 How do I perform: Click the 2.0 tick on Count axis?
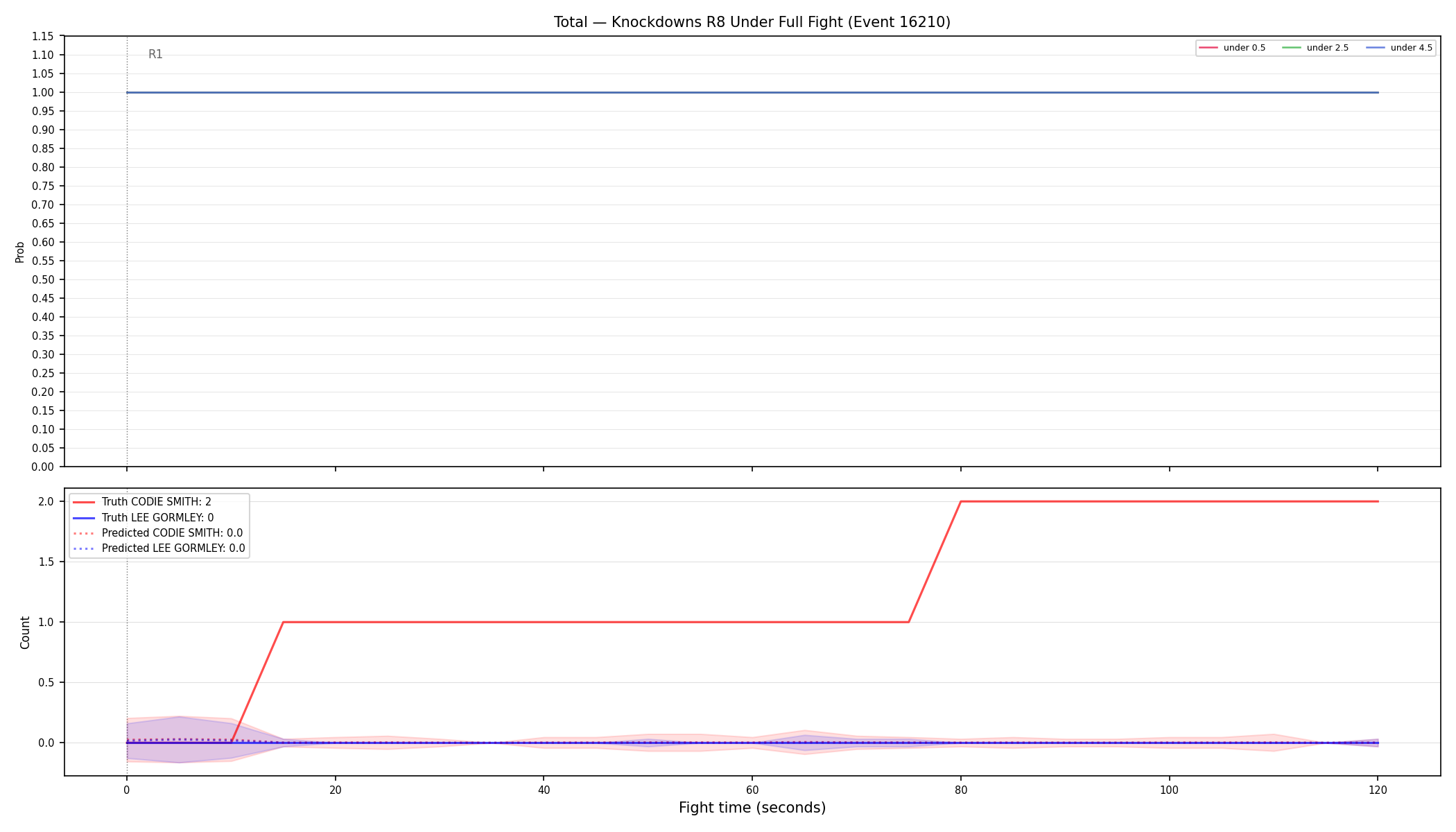[46, 502]
